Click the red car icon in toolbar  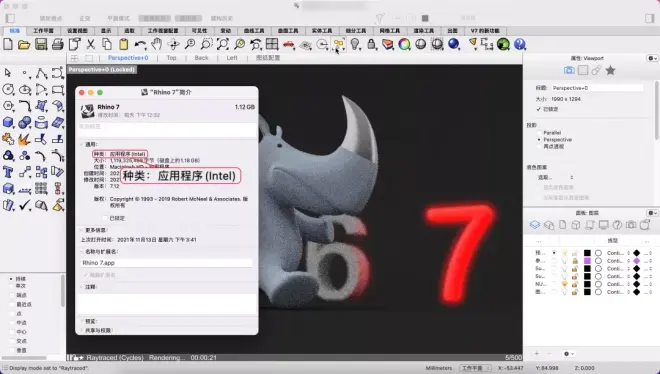click(289, 44)
